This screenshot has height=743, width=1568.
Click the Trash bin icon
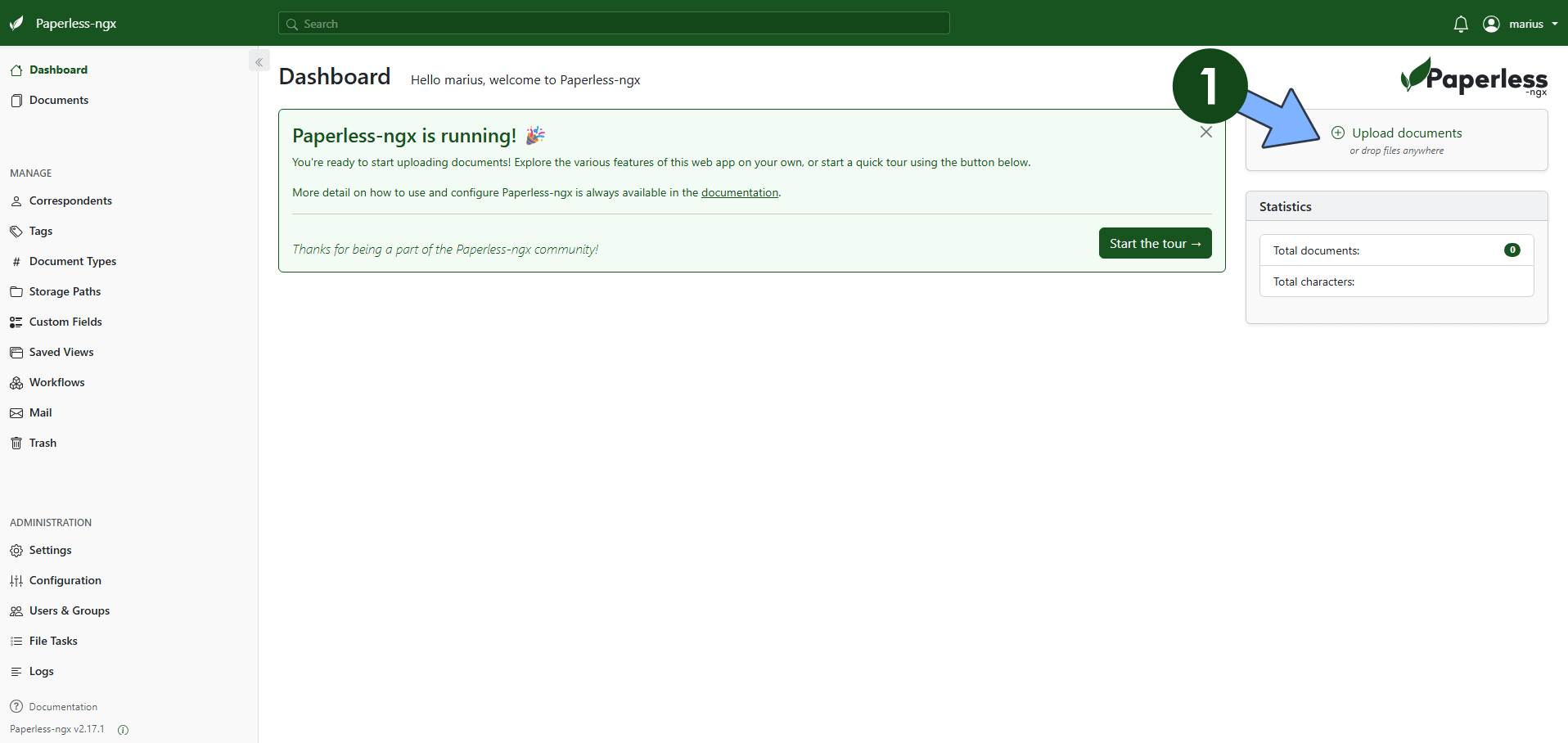click(x=16, y=444)
